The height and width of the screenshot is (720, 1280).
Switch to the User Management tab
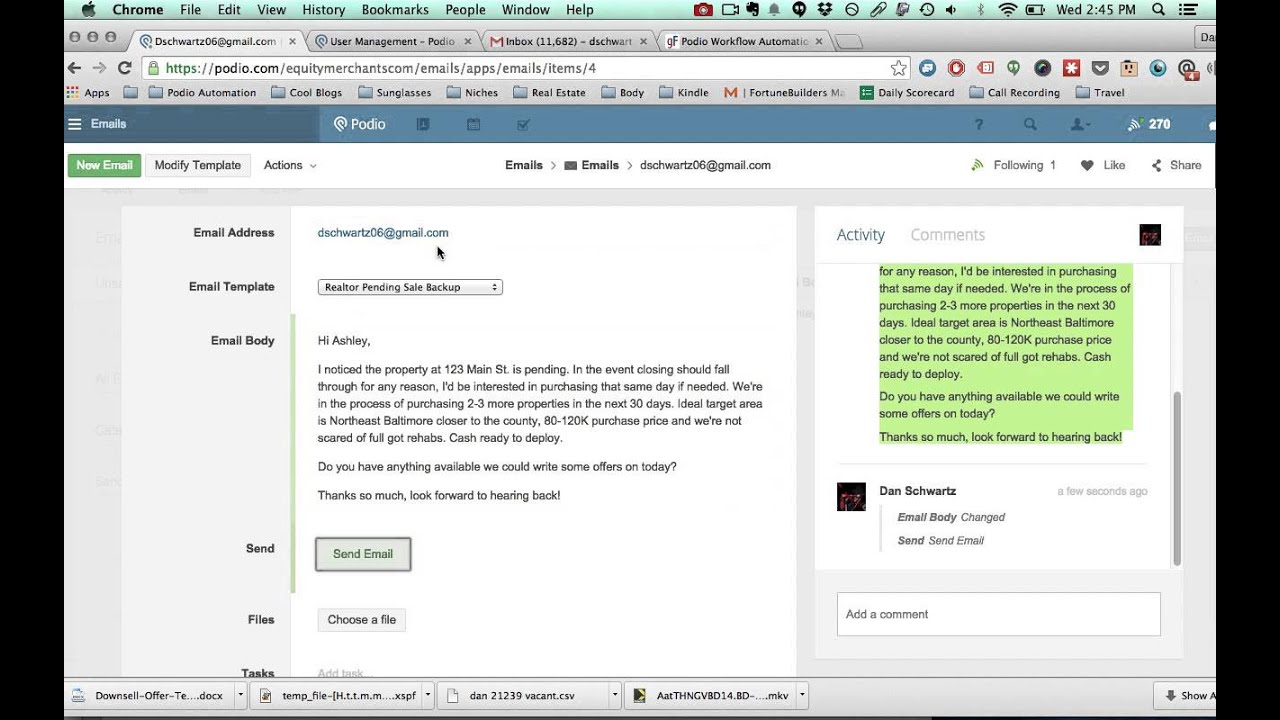pyautogui.click(x=390, y=41)
